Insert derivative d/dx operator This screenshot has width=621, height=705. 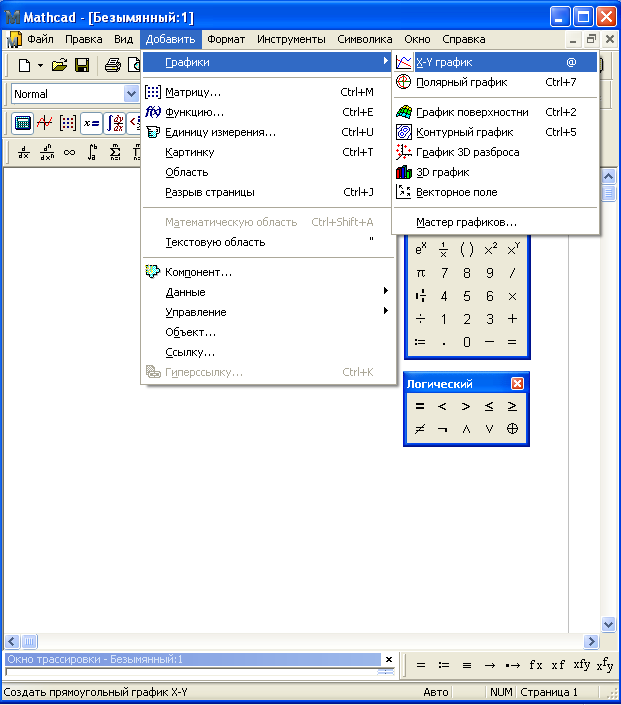(24, 153)
